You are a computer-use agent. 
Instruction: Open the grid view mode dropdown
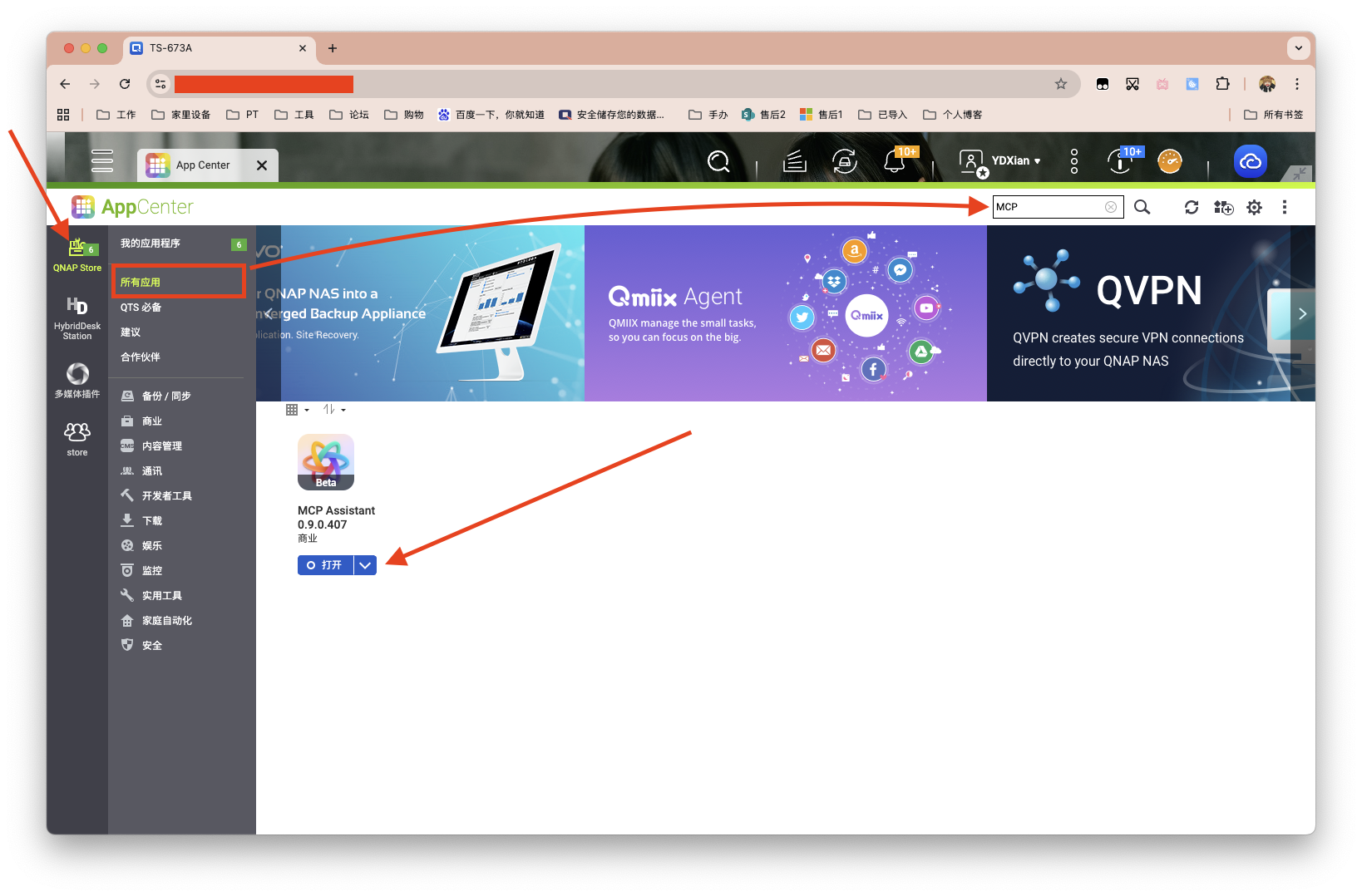pyautogui.click(x=297, y=410)
